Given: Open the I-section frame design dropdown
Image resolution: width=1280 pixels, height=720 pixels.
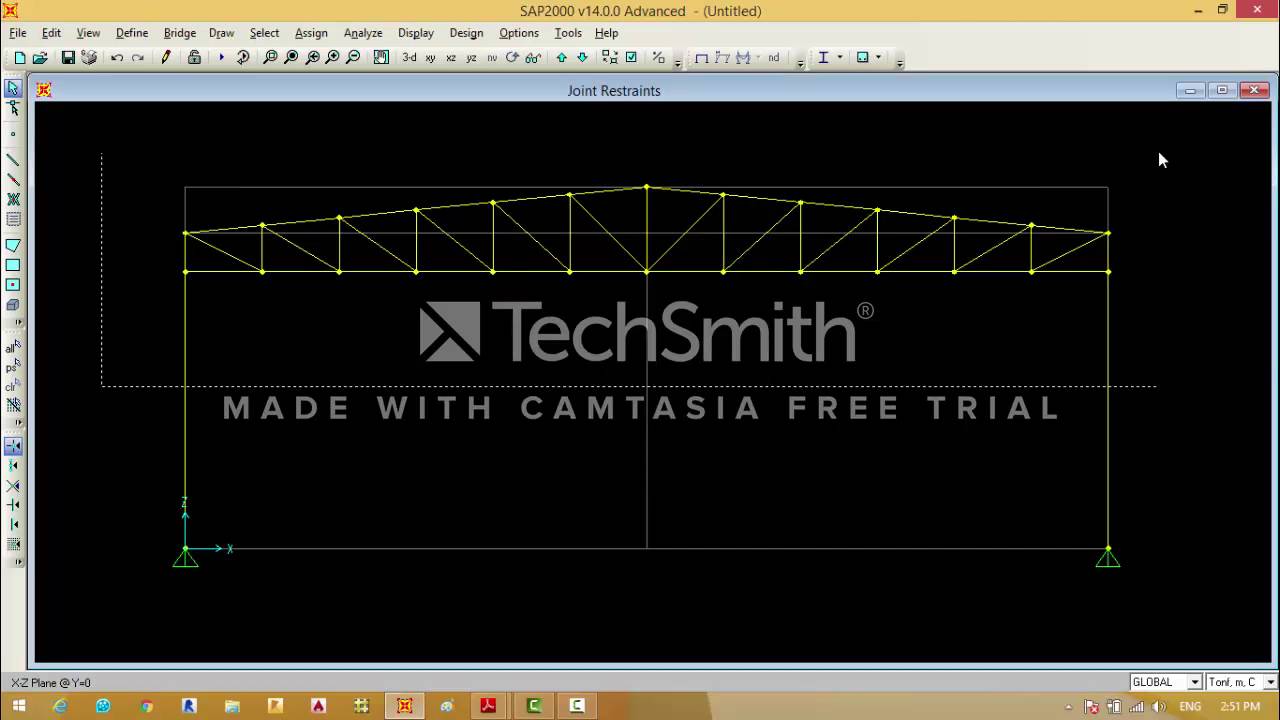Looking at the screenshot, I should click(x=839, y=58).
